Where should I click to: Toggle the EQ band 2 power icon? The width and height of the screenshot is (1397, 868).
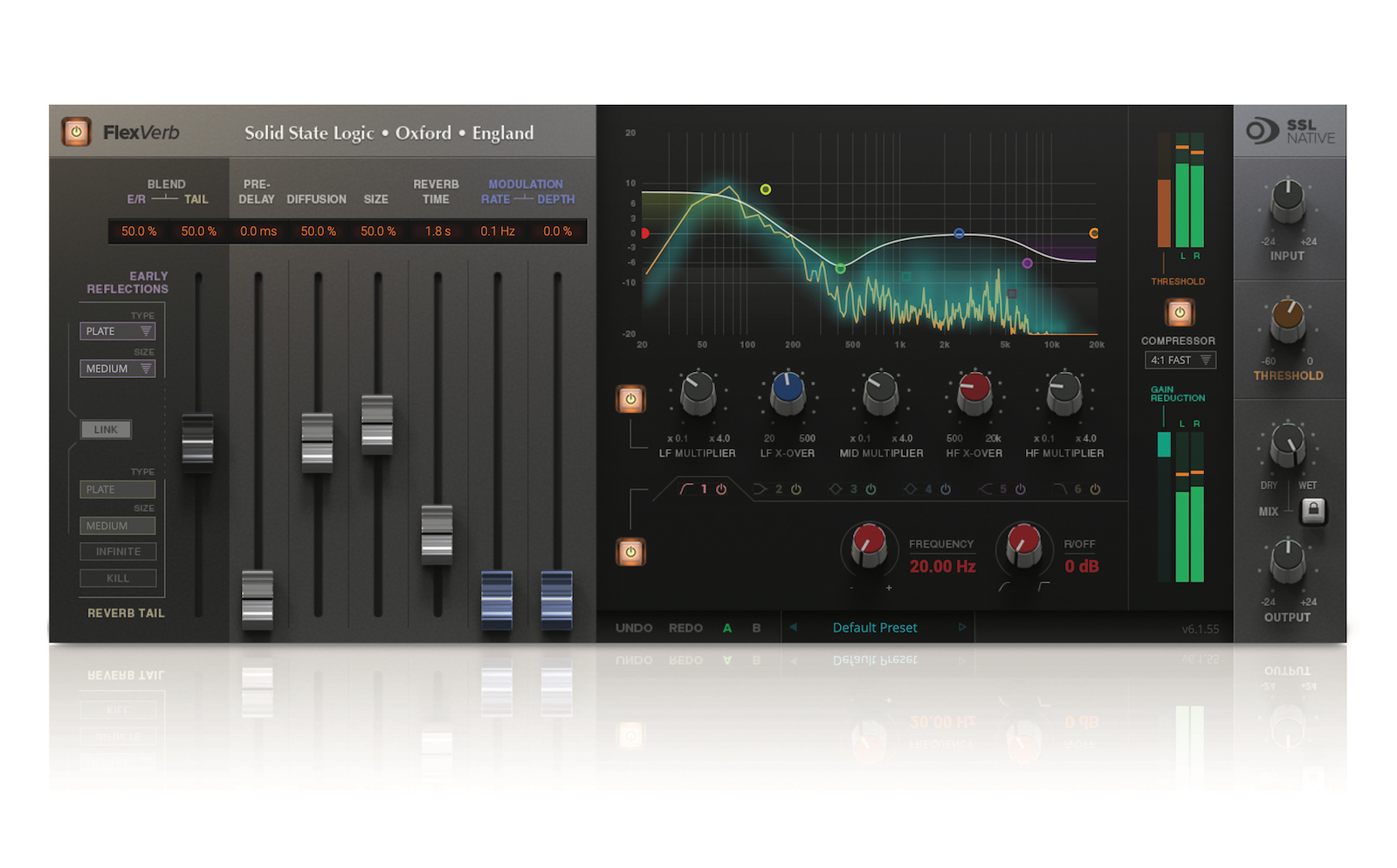(796, 489)
